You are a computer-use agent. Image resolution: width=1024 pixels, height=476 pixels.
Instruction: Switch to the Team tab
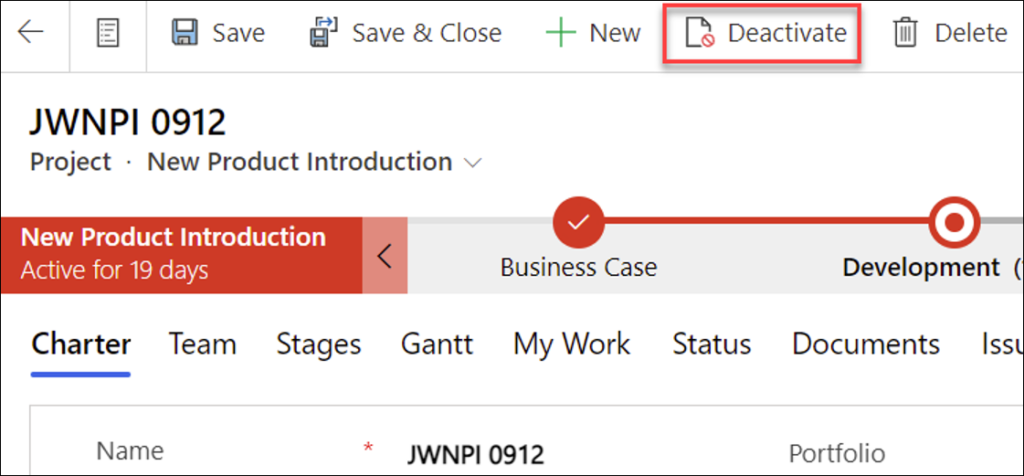click(x=202, y=345)
